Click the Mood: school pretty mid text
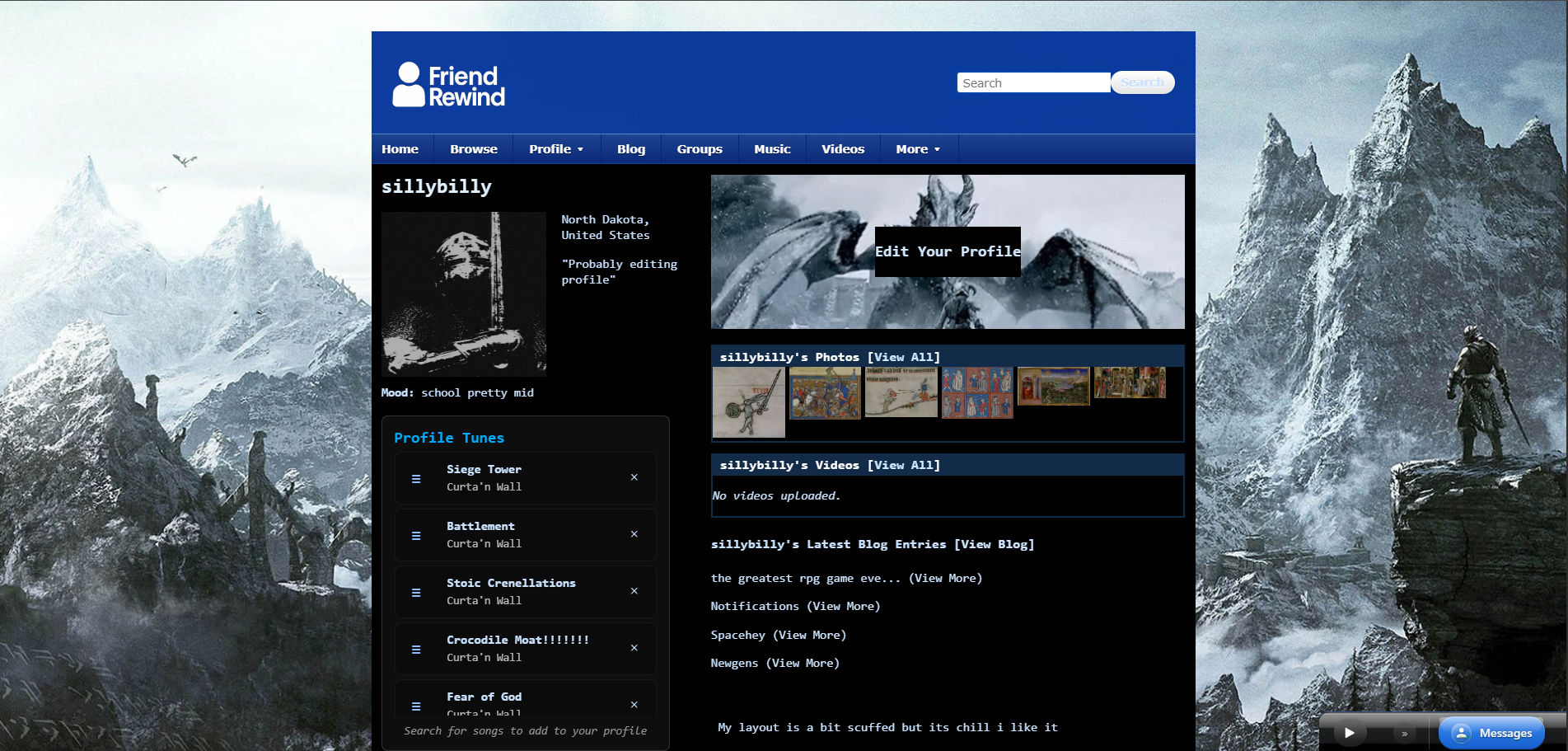Image resolution: width=1568 pixels, height=751 pixels. (x=457, y=392)
